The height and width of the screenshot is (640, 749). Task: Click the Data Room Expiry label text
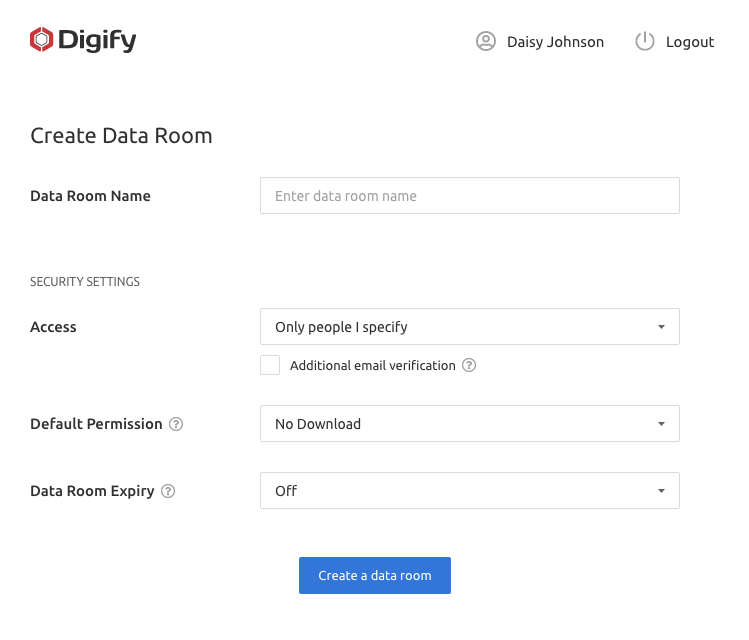tap(92, 491)
